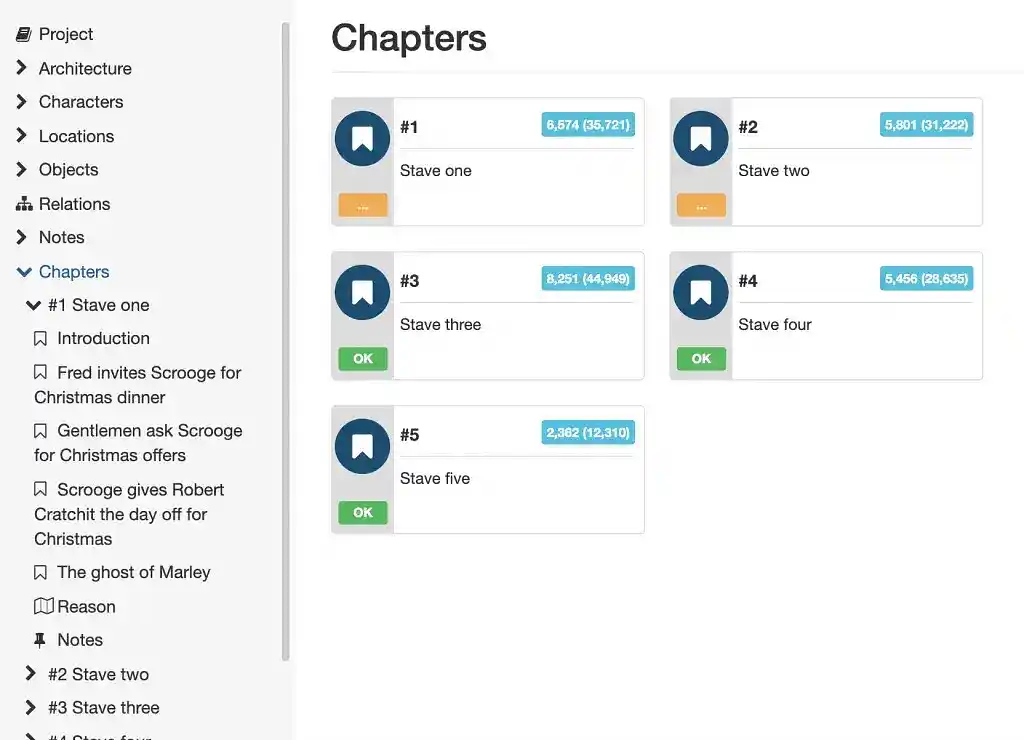
Task: Click the book icon beside Project
Action: pyautogui.click(x=24, y=34)
